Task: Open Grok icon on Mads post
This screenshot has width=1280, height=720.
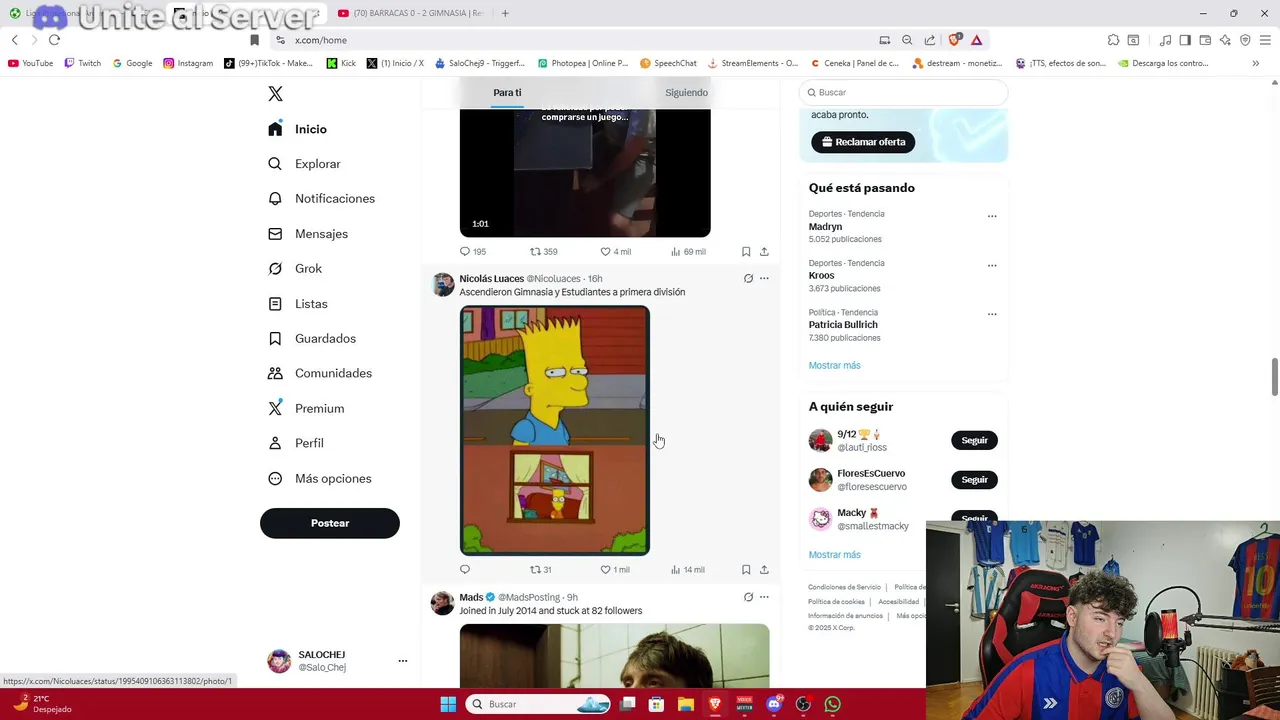Action: (748, 598)
